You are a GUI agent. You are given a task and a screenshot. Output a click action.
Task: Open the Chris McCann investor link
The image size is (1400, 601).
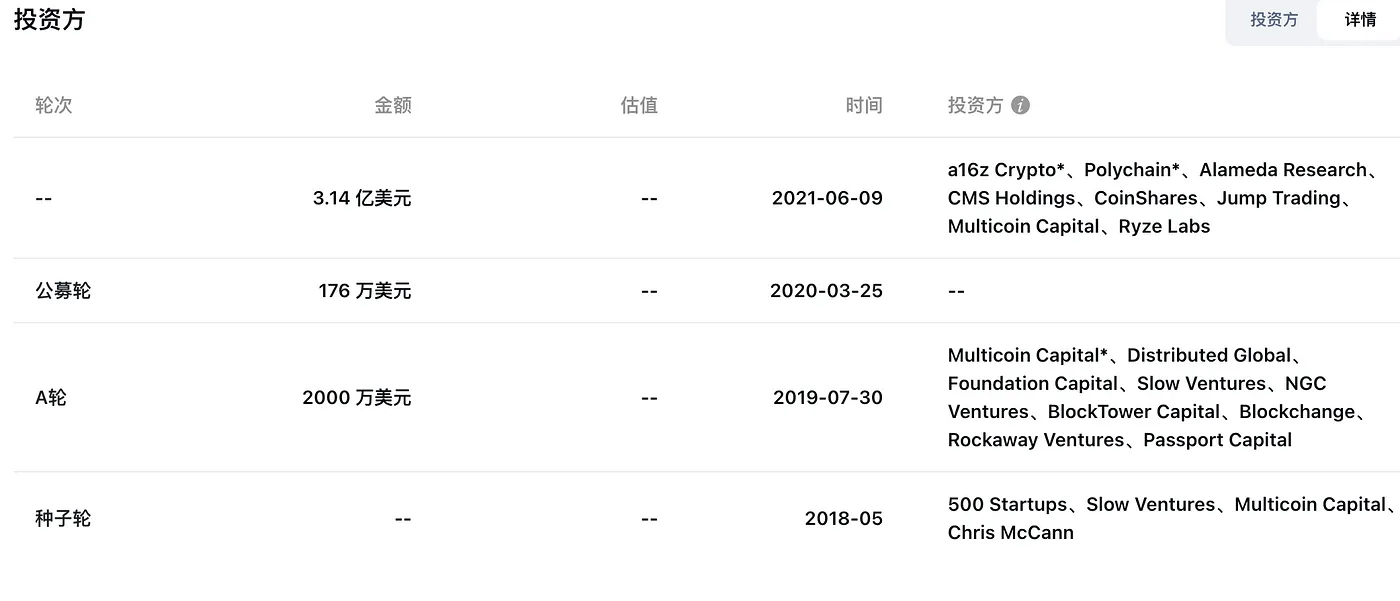(1010, 532)
